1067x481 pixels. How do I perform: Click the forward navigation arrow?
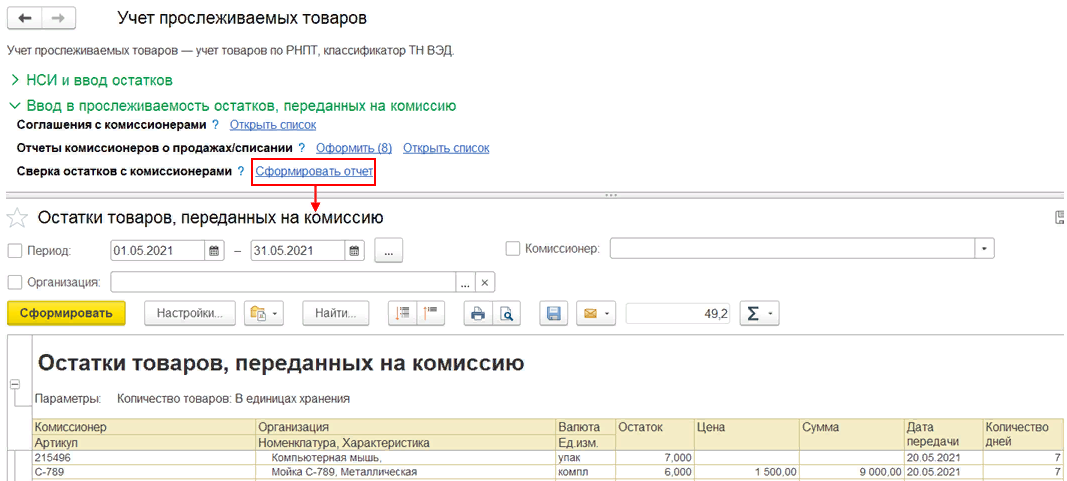click(57, 19)
